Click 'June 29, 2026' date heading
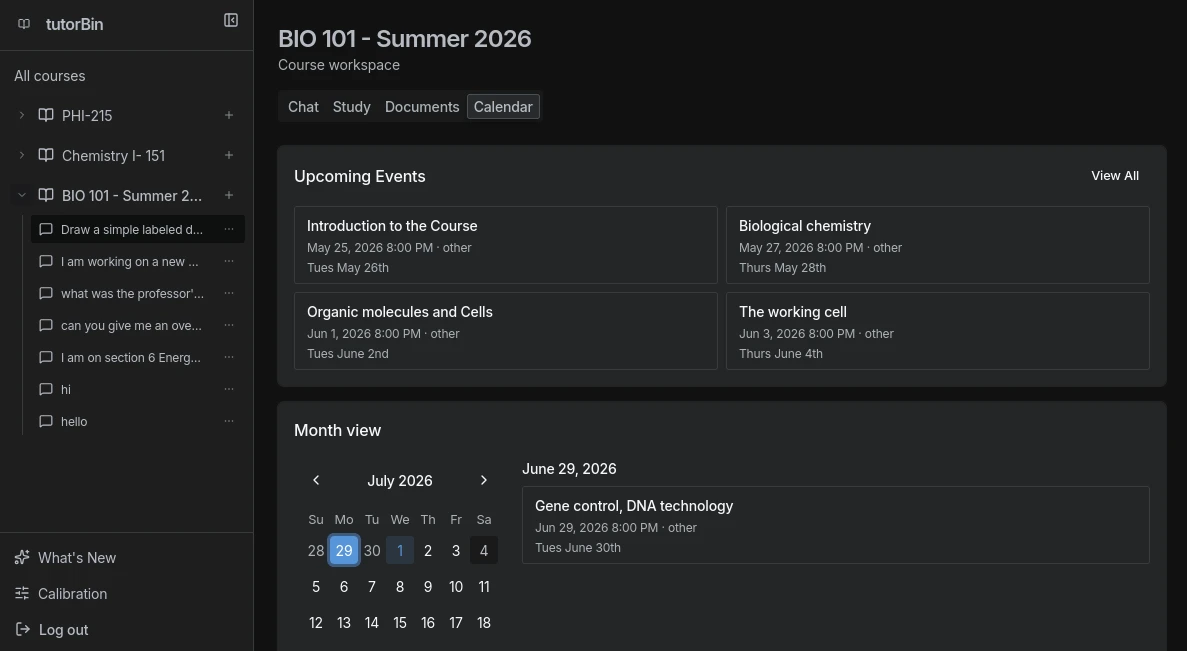 (x=569, y=469)
